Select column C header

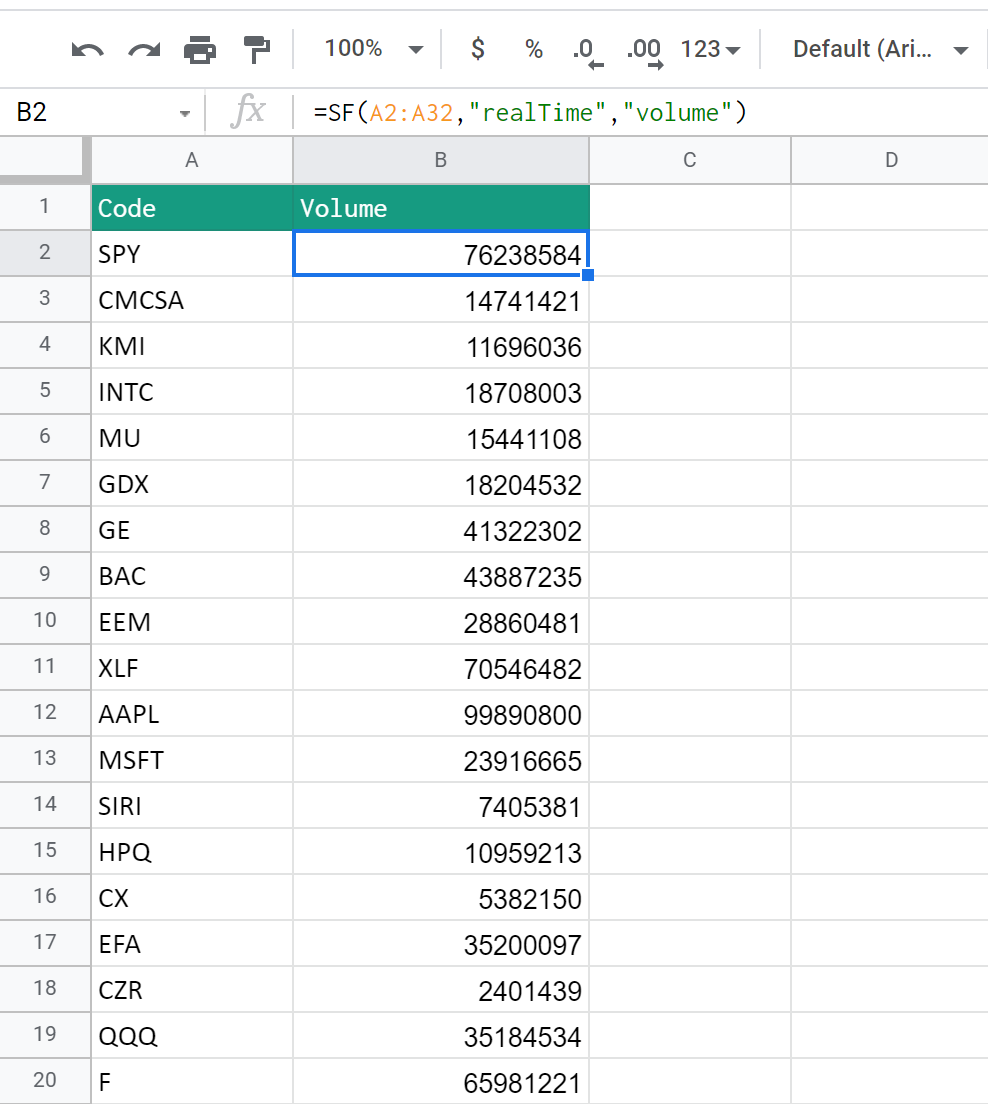[689, 161]
